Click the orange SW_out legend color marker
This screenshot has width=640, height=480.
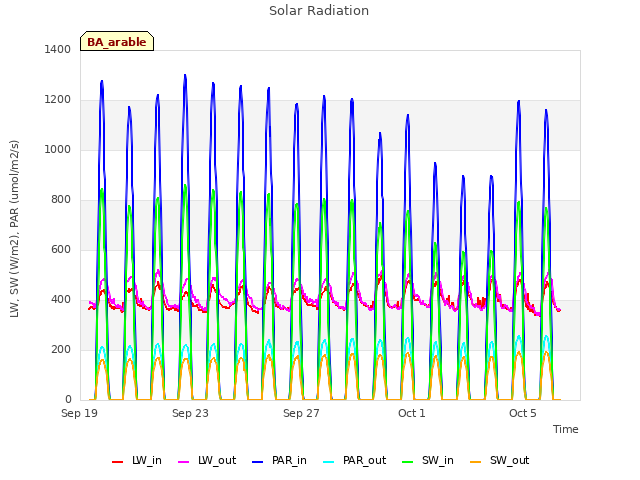[x=476, y=462]
